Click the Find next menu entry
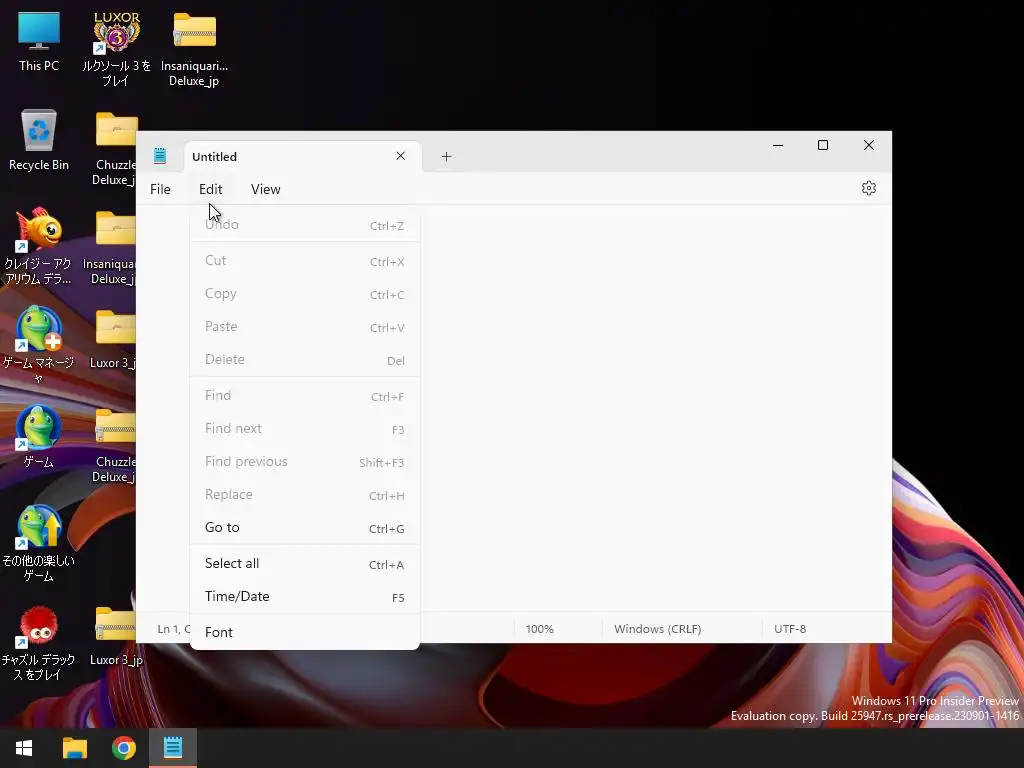The height and width of the screenshot is (768, 1024). [x=304, y=429]
